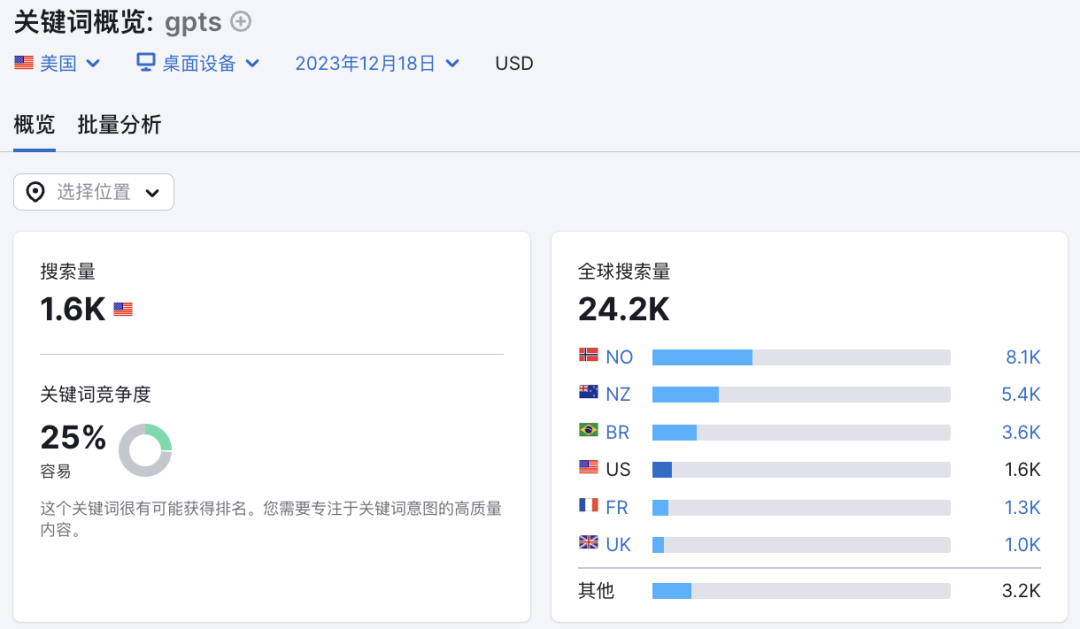Open the 桌面设备 device dropdown
This screenshot has height=629, width=1080.
tap(198, 63)
